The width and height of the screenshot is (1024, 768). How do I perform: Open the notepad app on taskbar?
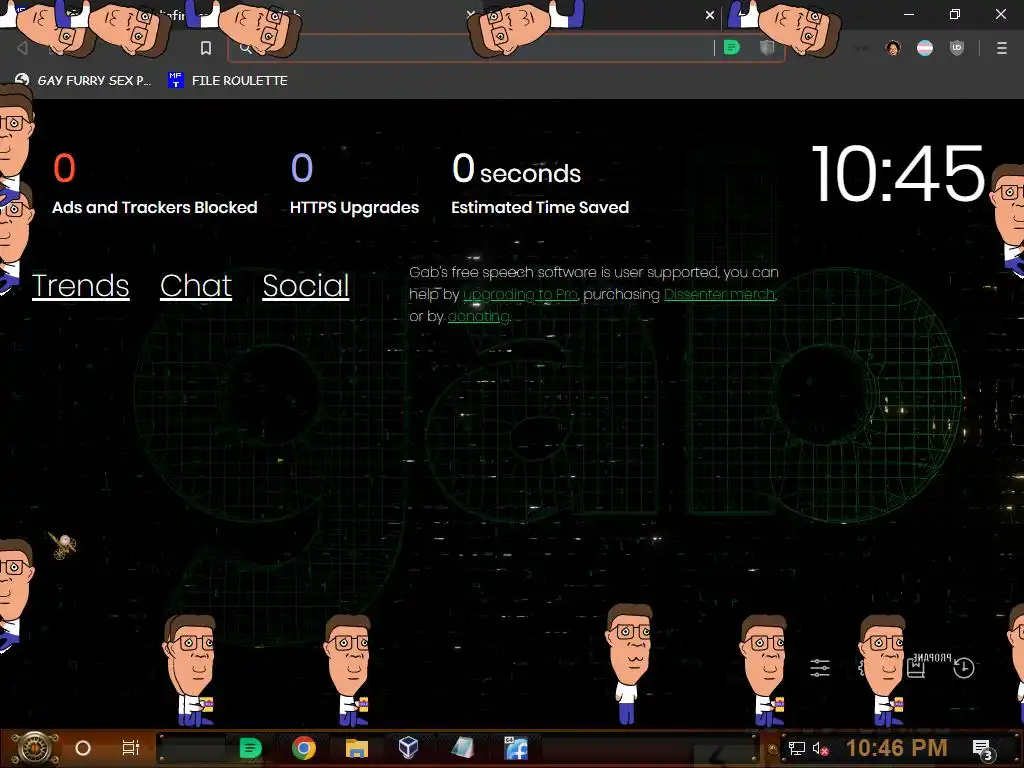[462, 748]
